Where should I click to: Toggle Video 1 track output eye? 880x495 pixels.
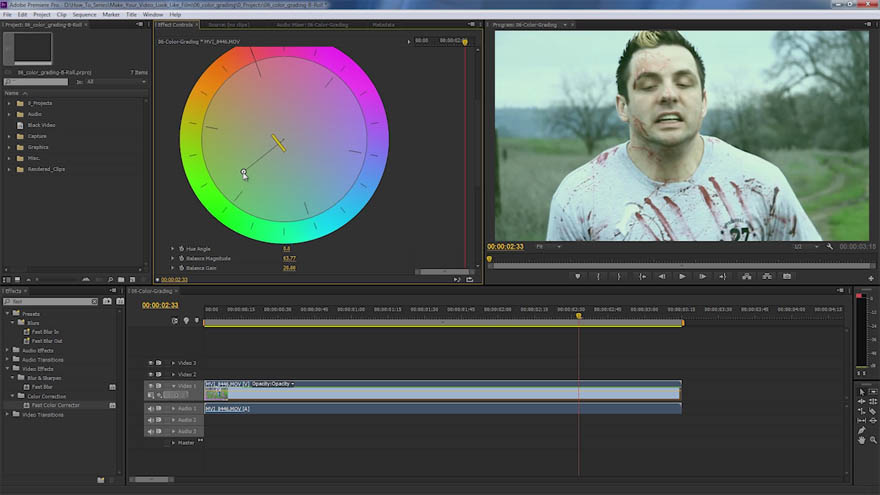pyautogui.click(x=150, y=386)
